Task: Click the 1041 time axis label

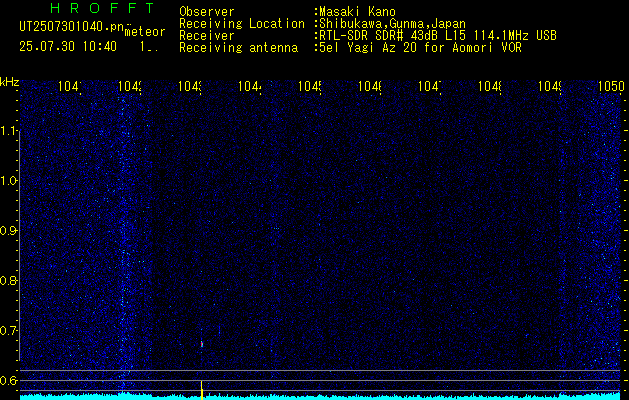Action: tap(70, 86)
